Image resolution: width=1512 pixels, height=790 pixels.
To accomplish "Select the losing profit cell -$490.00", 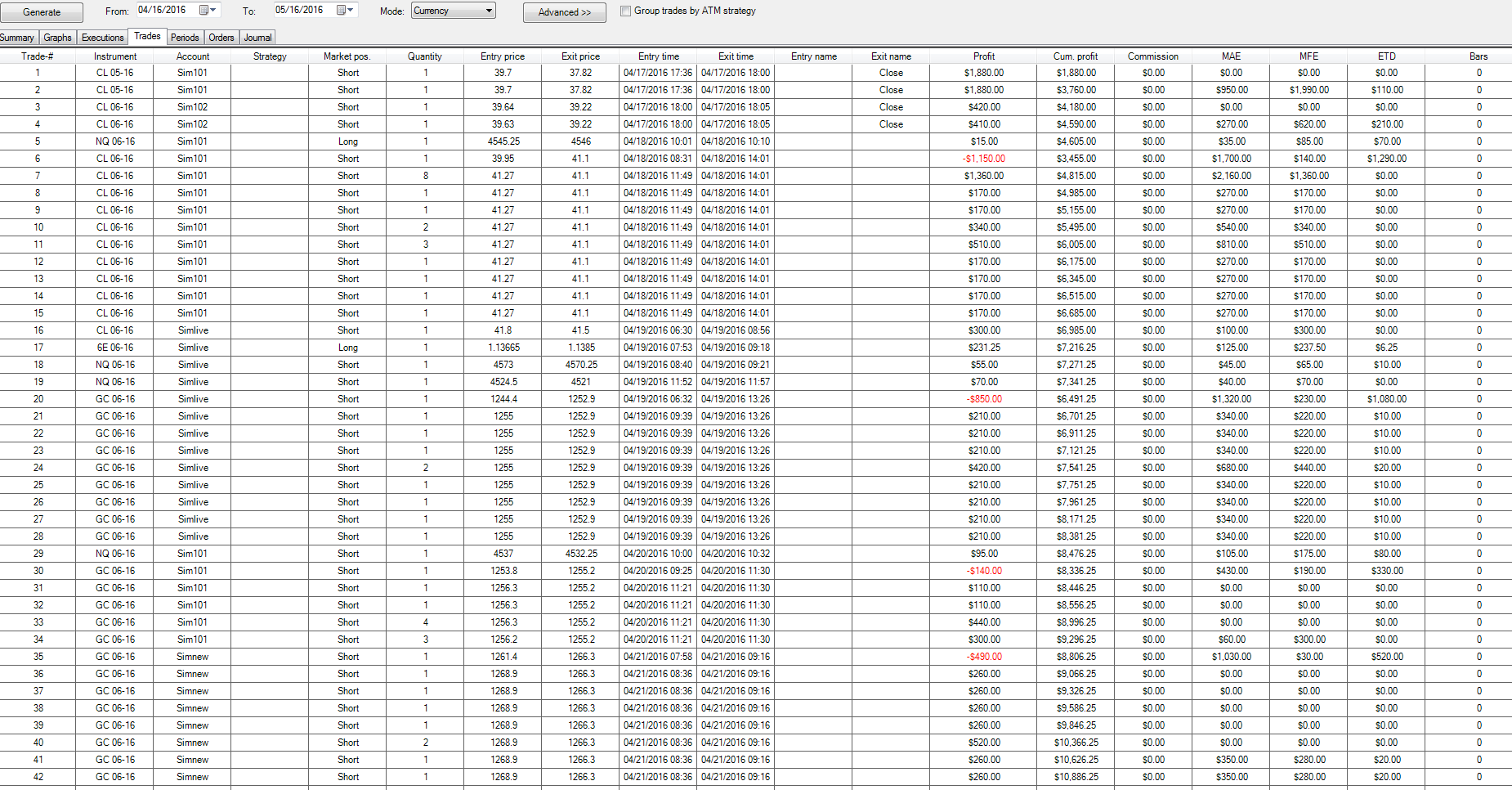I will click(x=984, y=657).
